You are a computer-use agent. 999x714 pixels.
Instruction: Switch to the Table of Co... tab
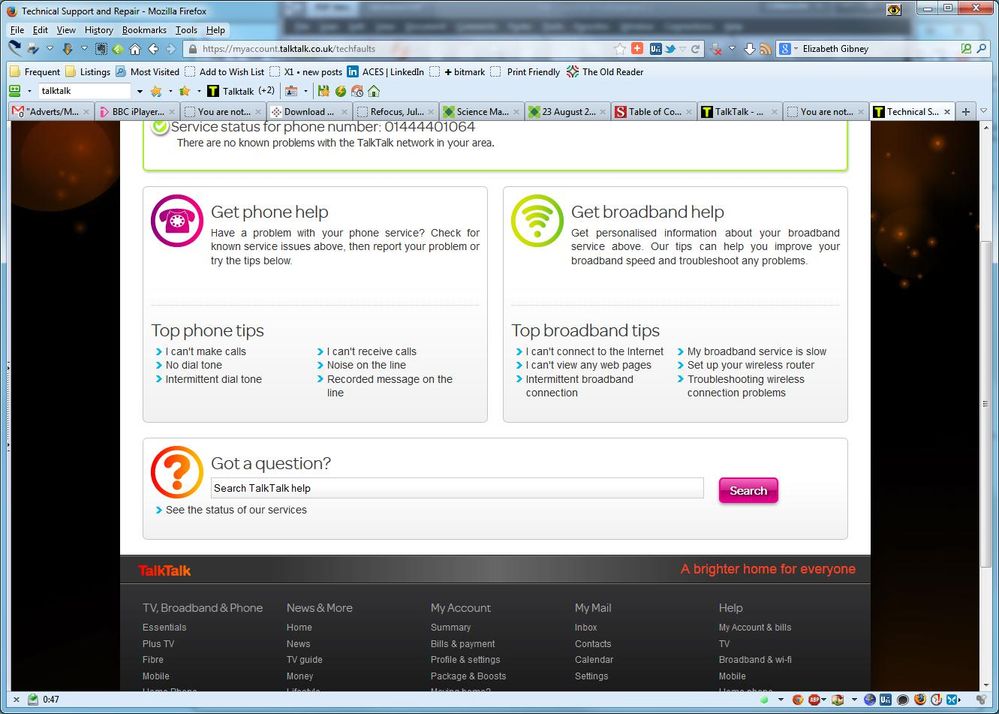tap(654, 111)
